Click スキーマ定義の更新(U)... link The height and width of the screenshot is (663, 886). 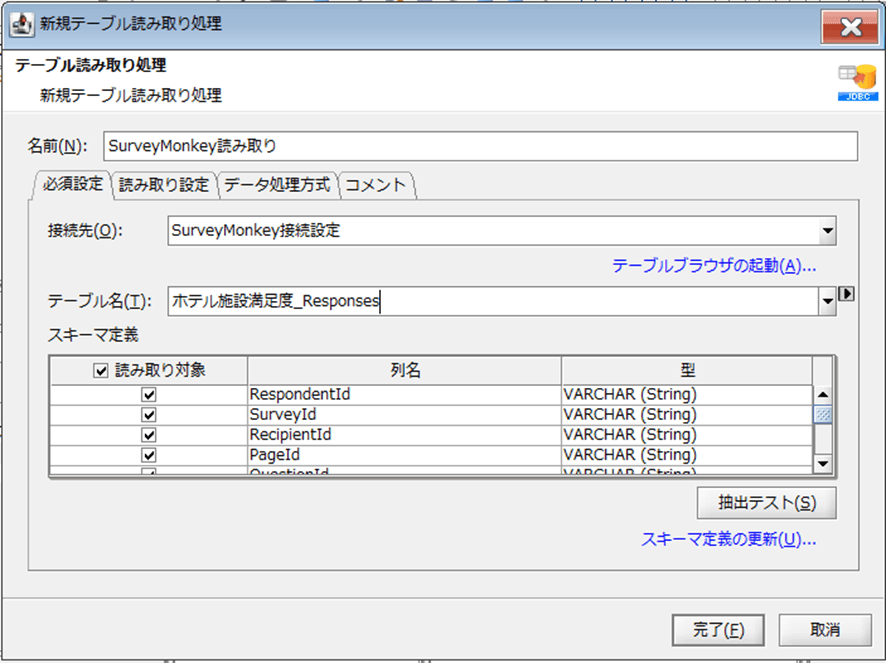point(729,539)
